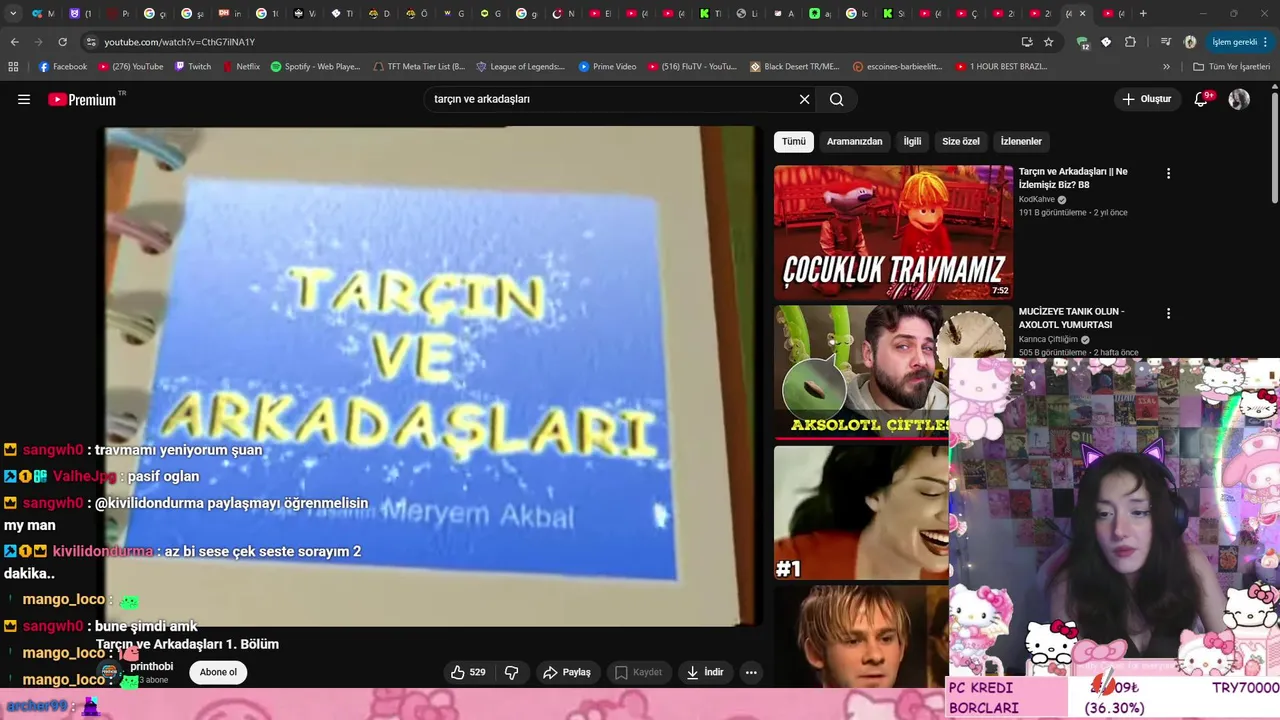Open the YouTube hamburger guide menu
Screen dimensions: 1280x720
click(x=24, y=99)
